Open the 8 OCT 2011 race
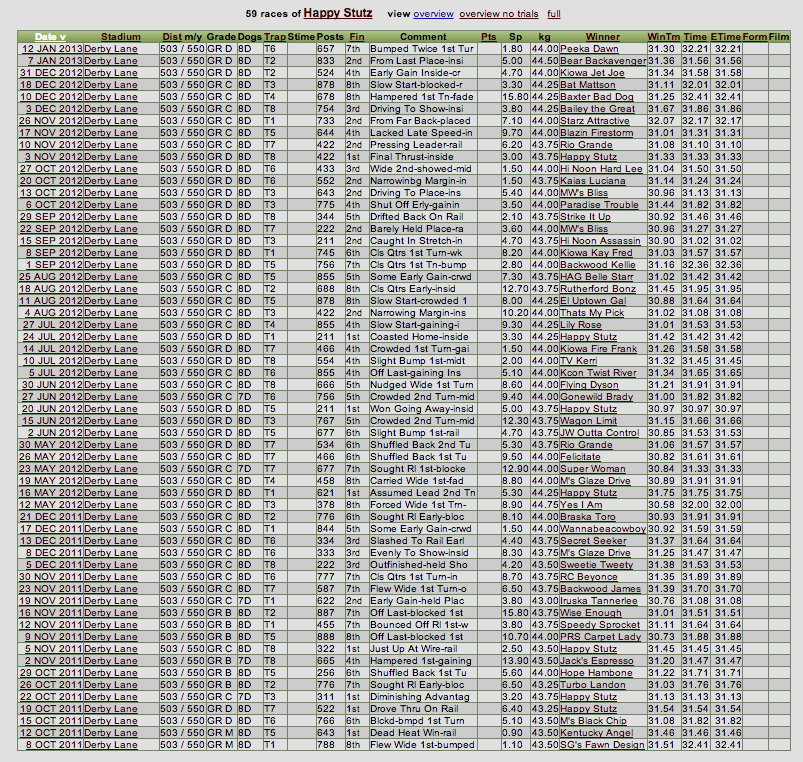803x762 pixels. (x=54, y=745)
